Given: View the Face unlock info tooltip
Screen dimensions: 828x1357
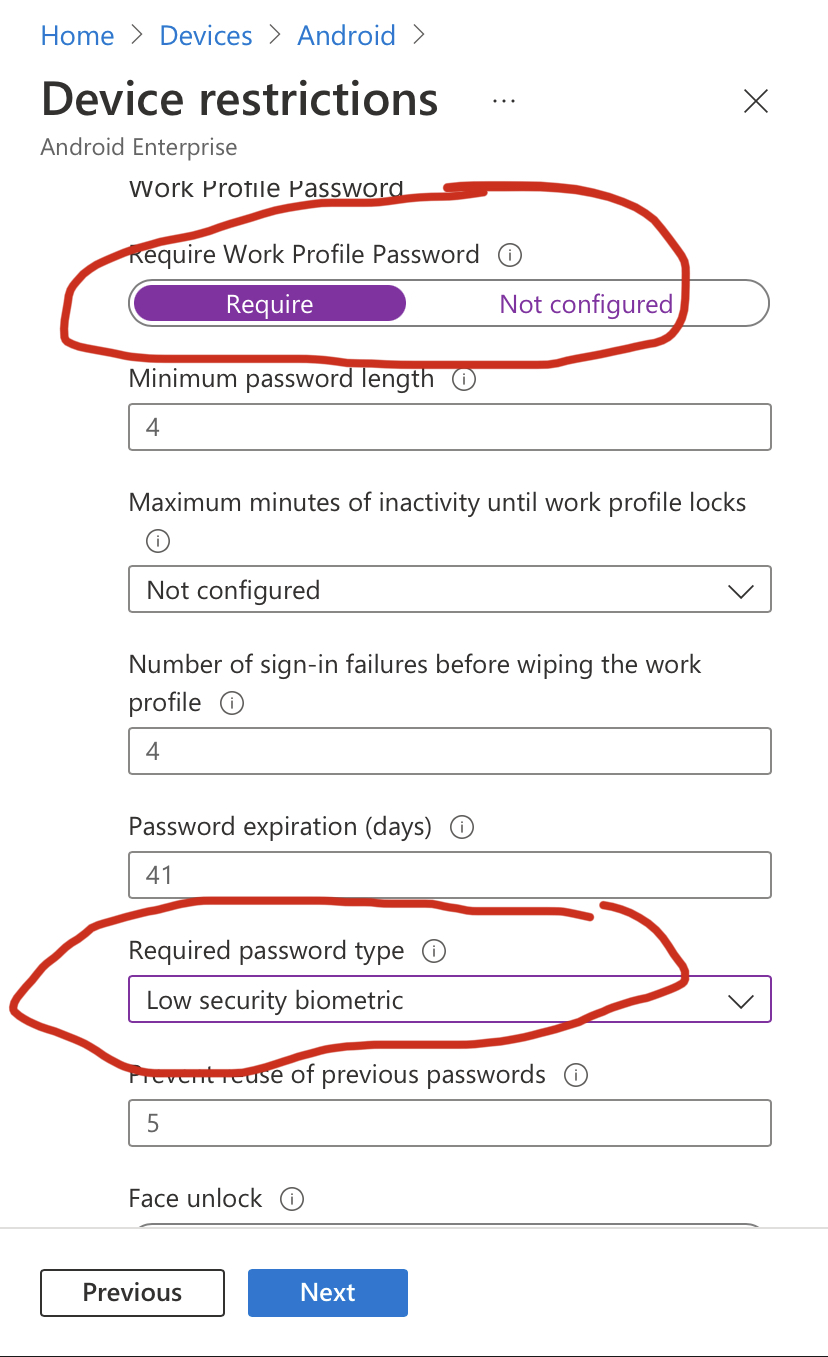Looking at the screenshot, I should [x=291, y=1198].
